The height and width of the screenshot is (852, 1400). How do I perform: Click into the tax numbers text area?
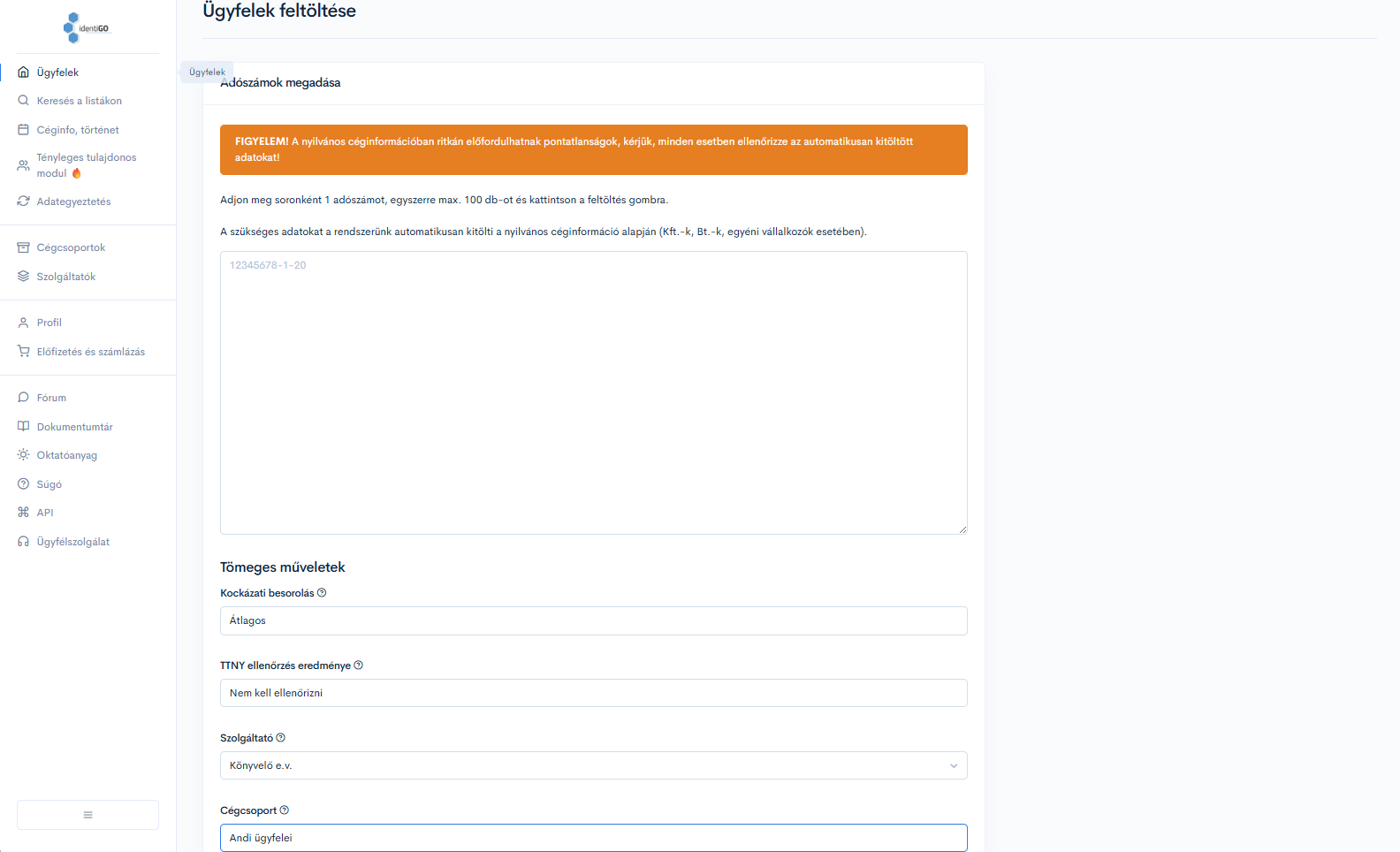pos(593,392)
